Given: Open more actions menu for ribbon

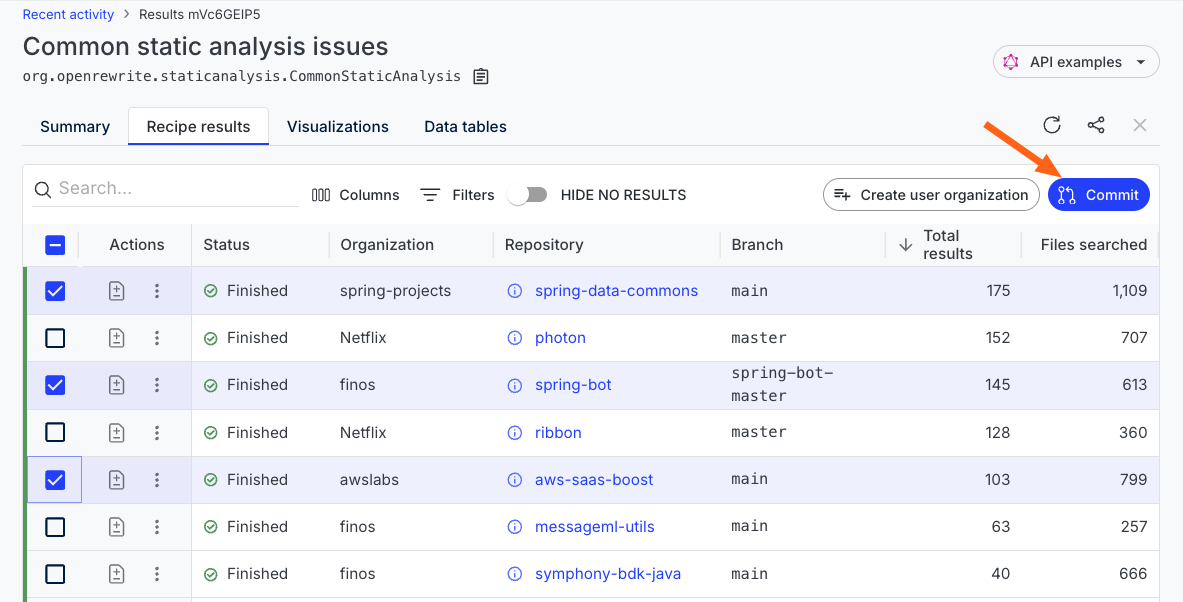Looking at the screenshot, I should pyautogui.click(x=157, y=432).
